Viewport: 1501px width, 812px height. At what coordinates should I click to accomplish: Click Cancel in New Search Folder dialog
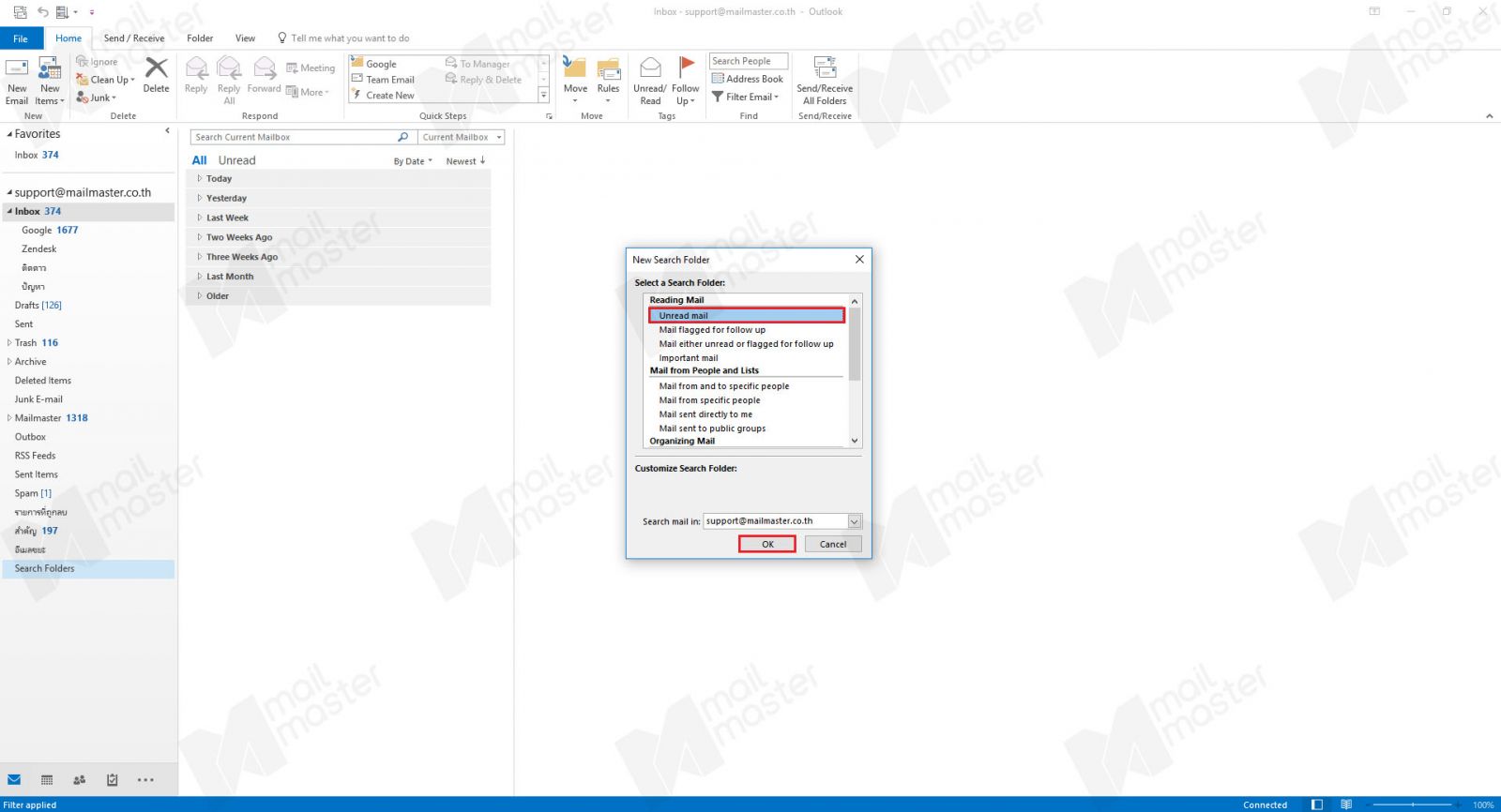(x=833, y=544)
